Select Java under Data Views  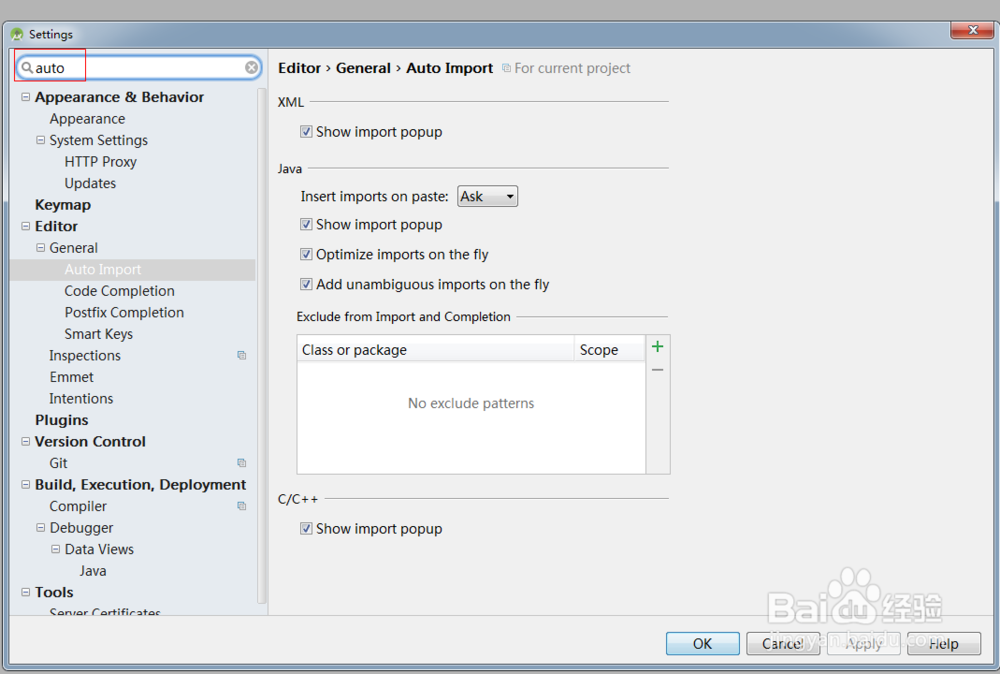pyautogui.click(x=92, y=571)
